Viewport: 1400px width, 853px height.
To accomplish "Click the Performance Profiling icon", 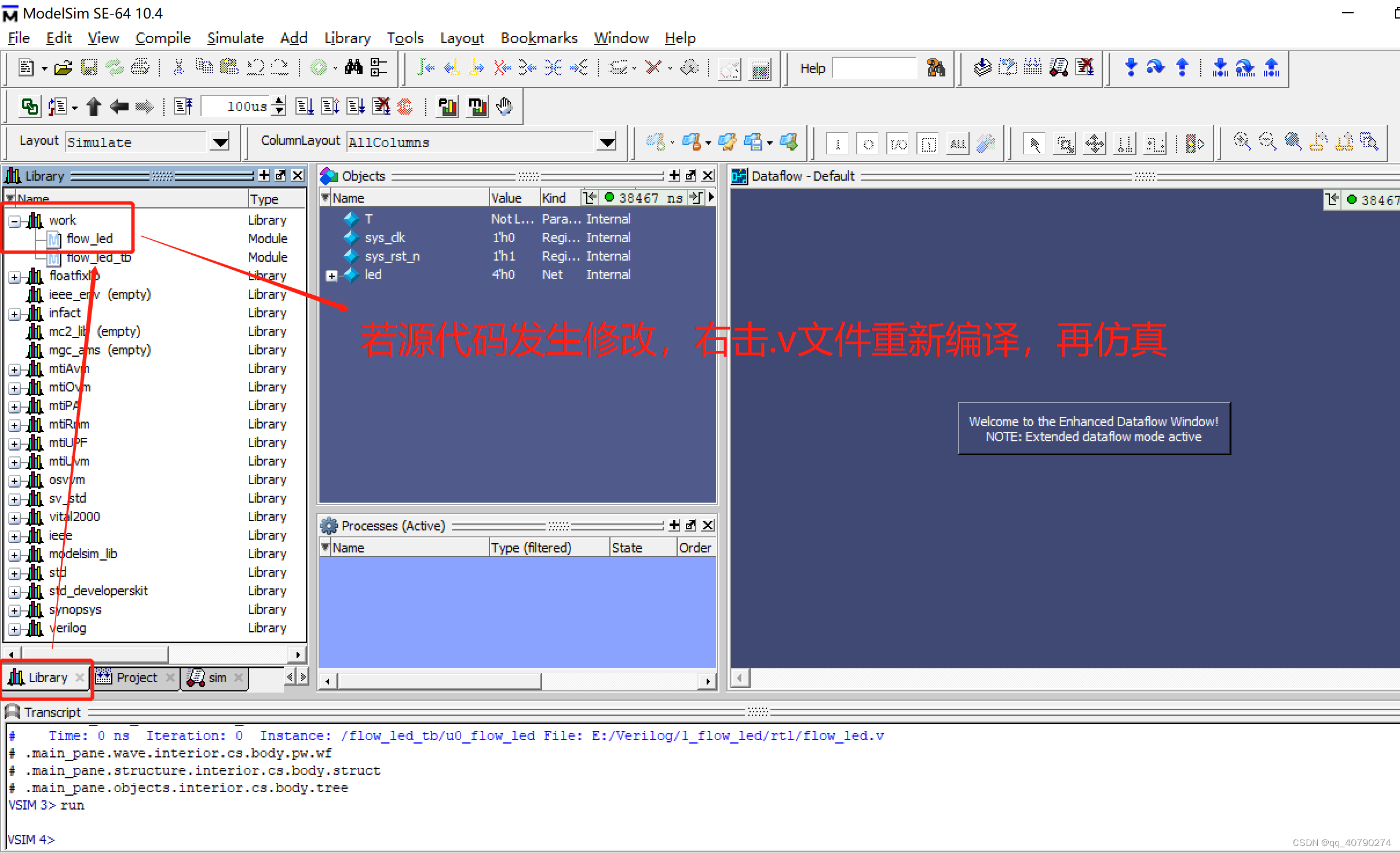I will [x=447, y=107].
